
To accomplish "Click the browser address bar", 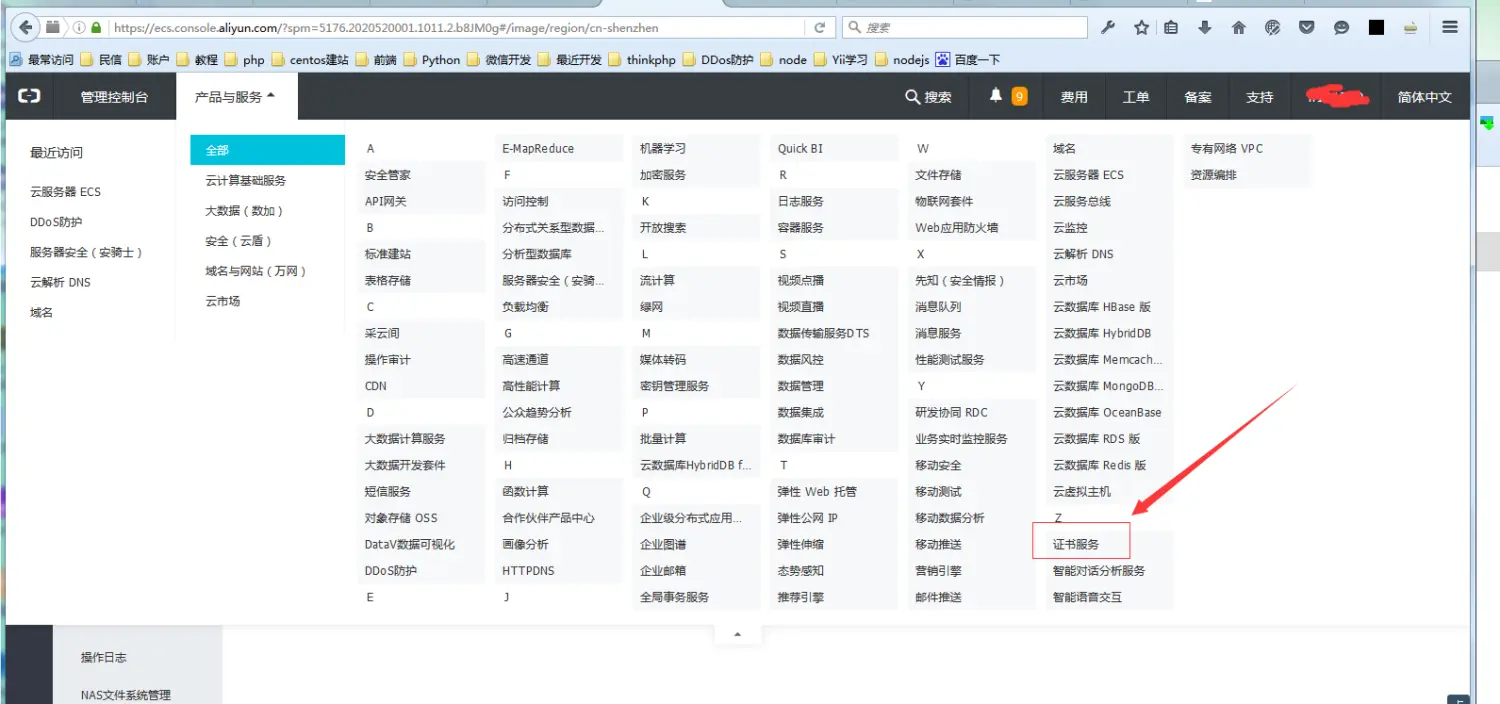I will point(460,28).
